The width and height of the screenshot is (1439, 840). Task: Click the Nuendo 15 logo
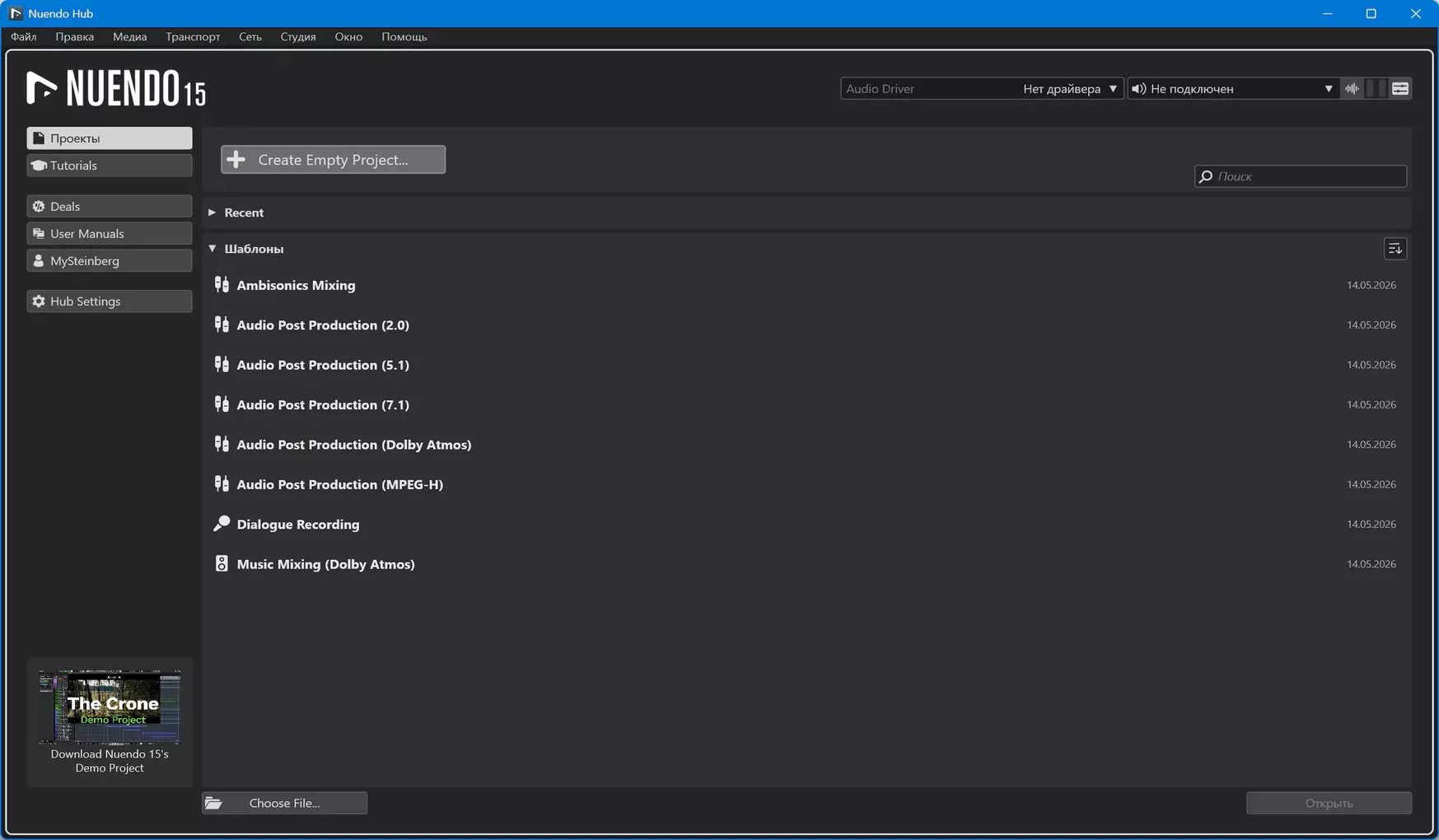coord(116,88)
